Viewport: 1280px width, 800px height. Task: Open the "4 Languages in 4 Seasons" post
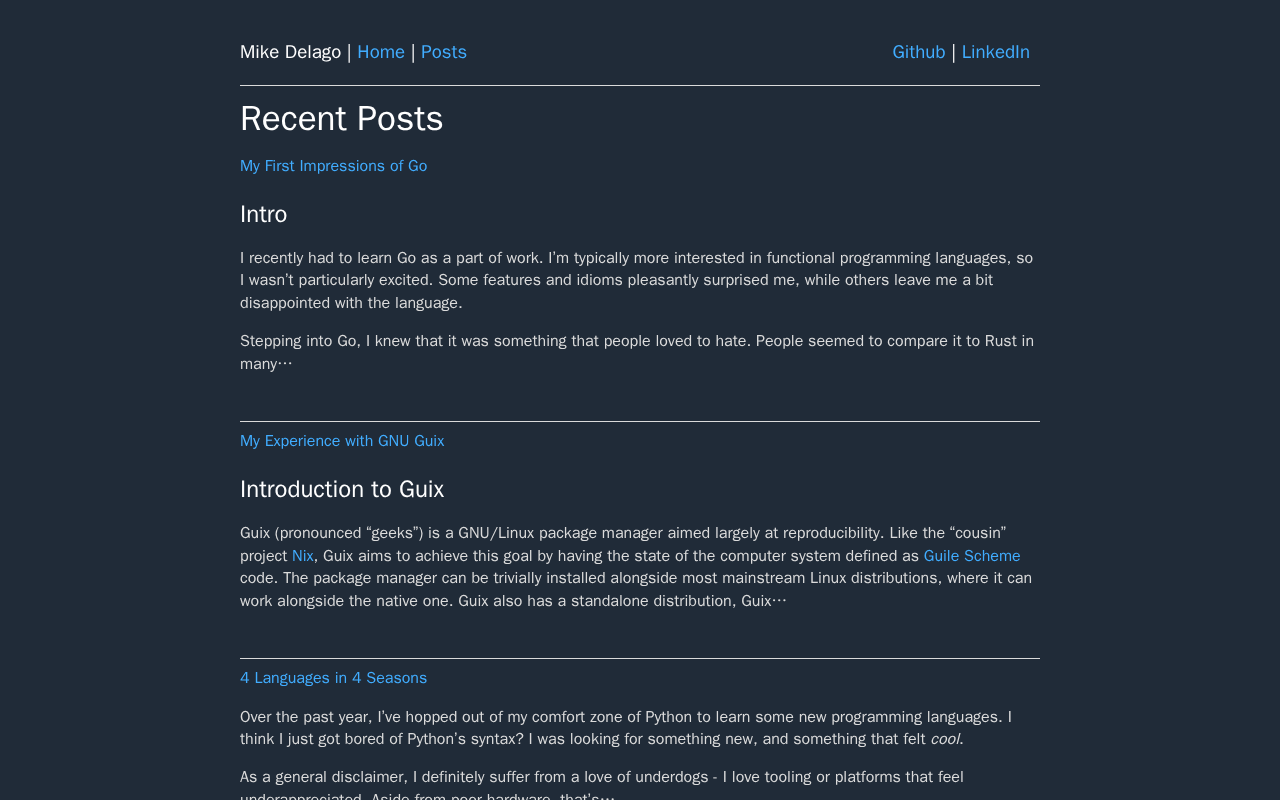[333, 678]
